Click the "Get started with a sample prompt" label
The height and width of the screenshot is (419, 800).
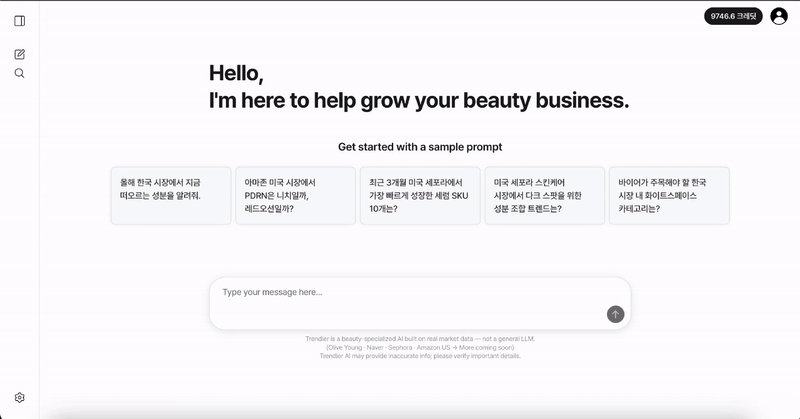click(420, 147)
